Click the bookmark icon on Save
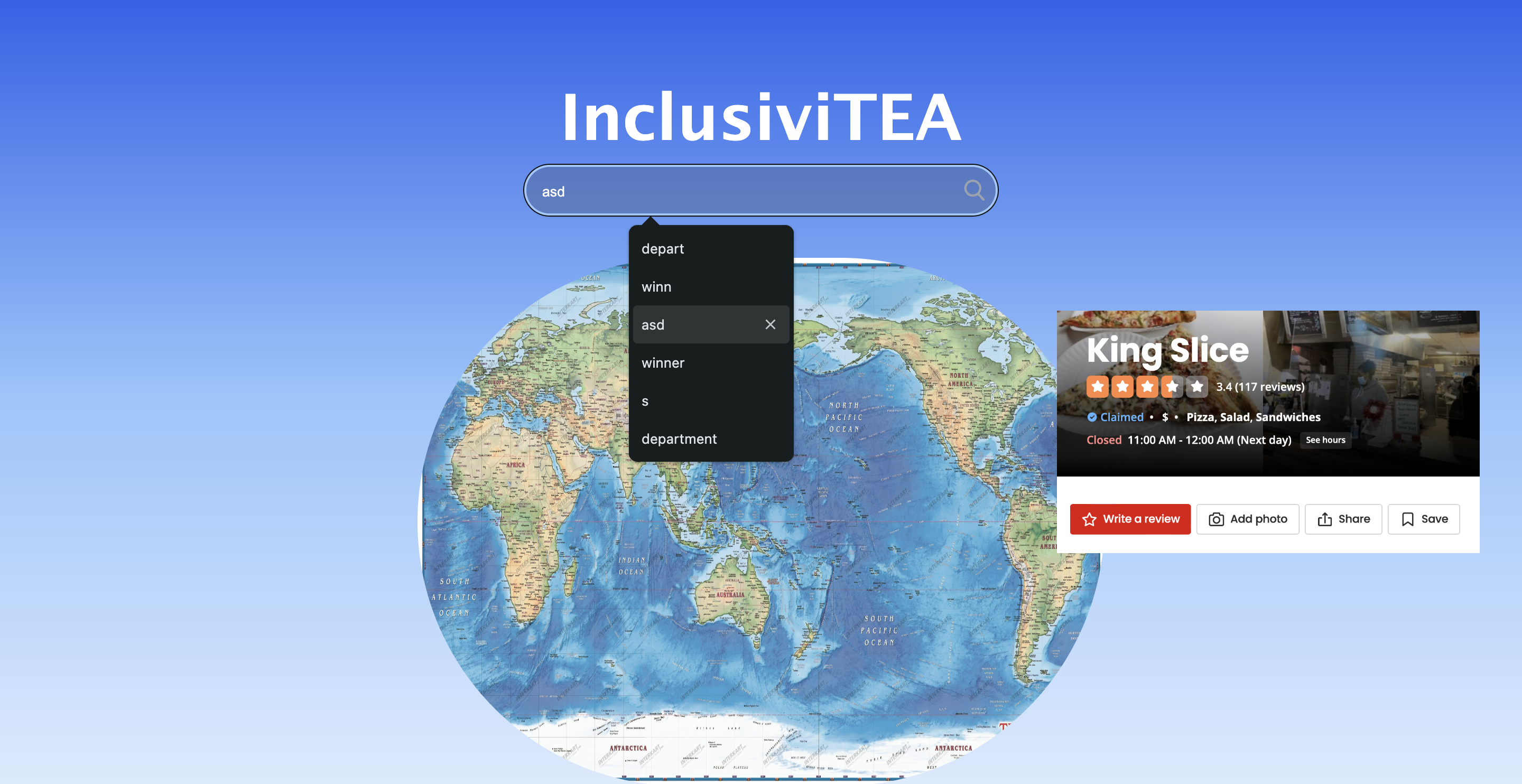The height and width of the screenshot is (784, 1522). coord(1407,519)
